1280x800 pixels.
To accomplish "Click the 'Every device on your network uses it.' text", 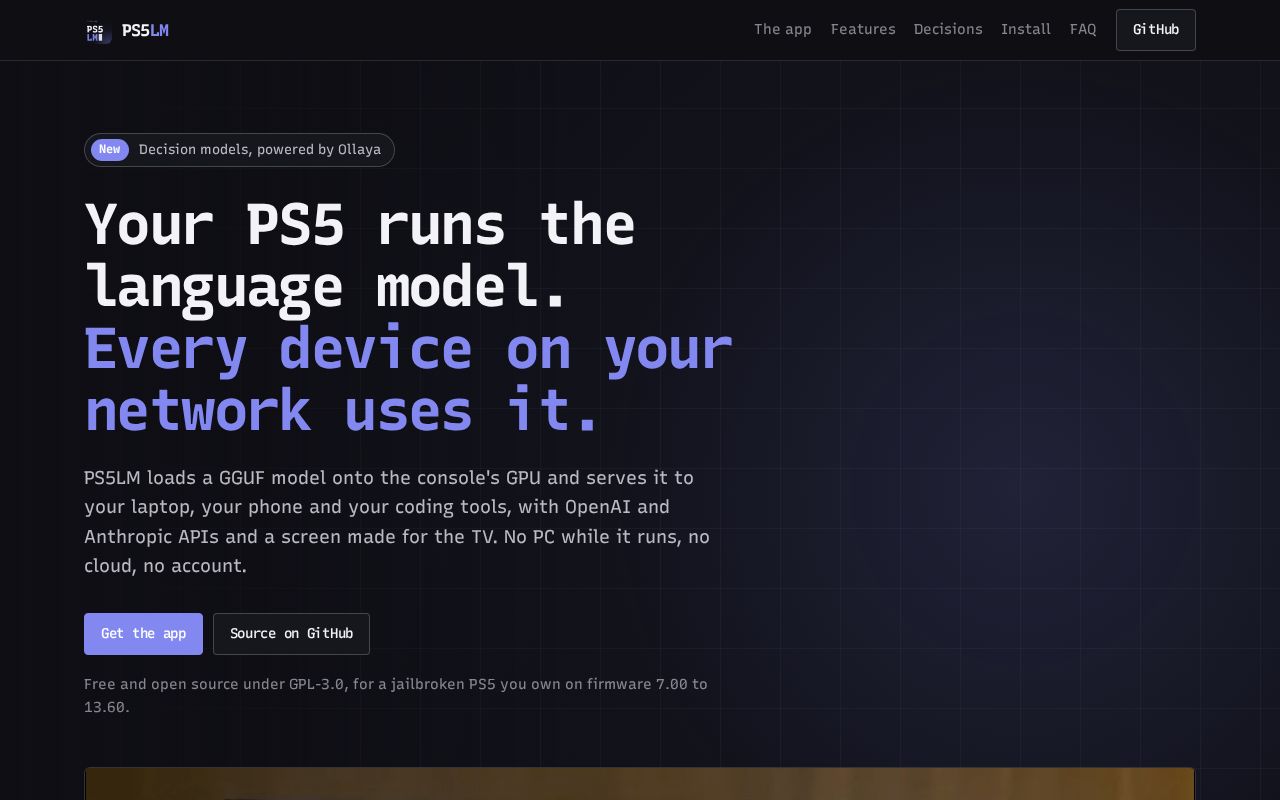I will click(409, 380).
